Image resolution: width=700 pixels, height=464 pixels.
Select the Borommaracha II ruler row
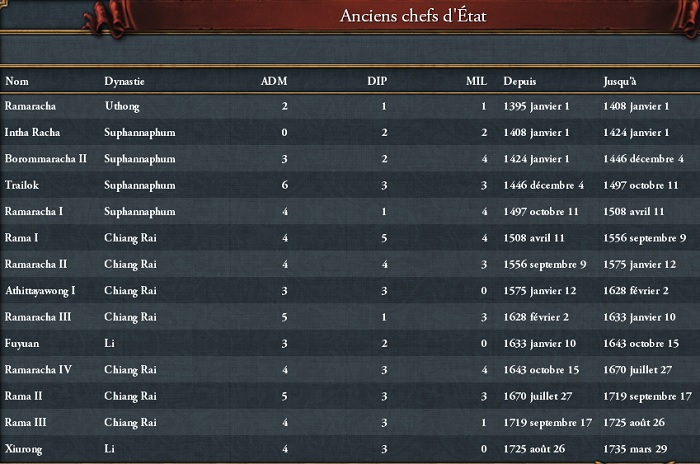[350, 159]
